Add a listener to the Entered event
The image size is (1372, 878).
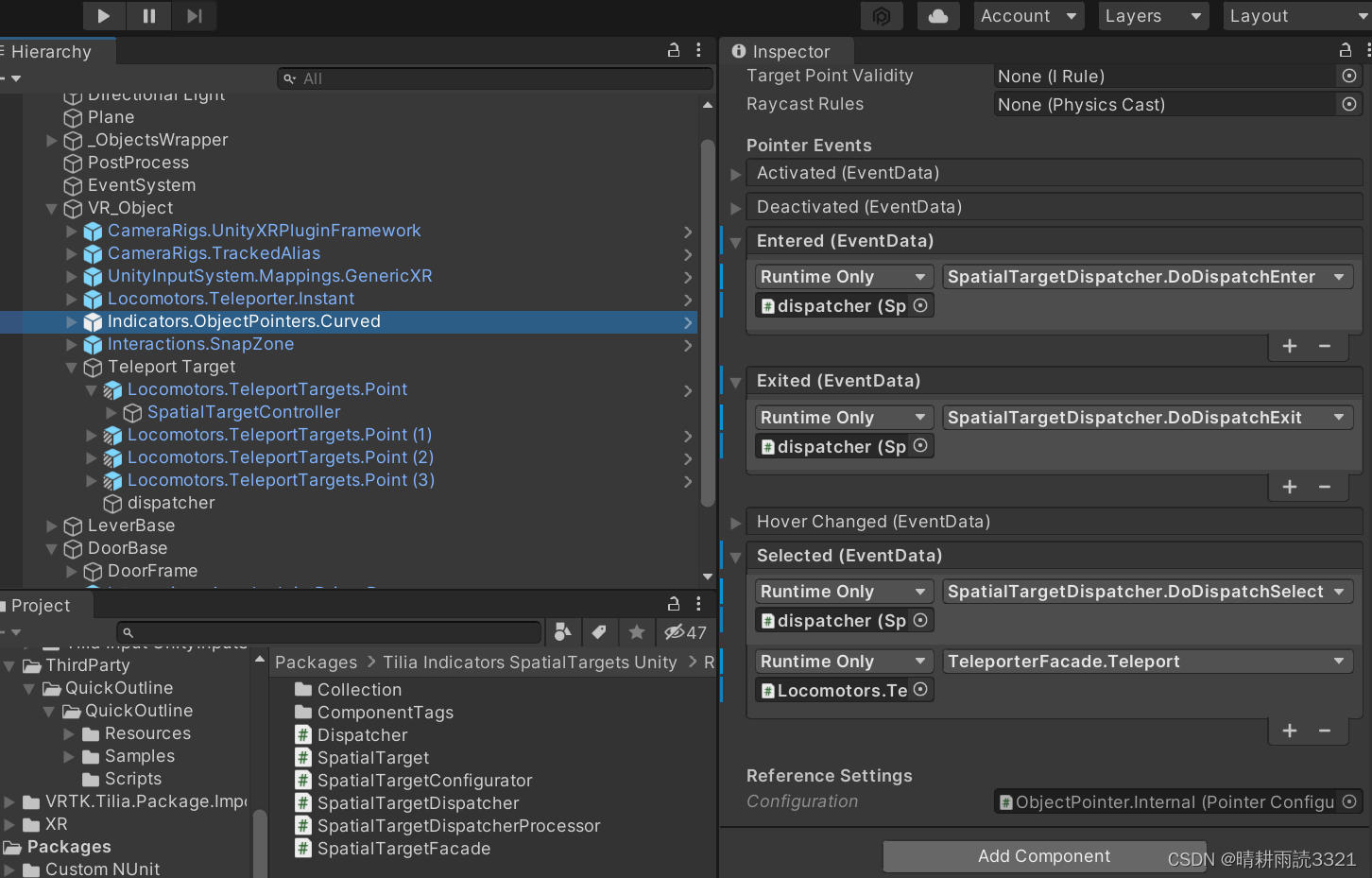point(1290,346)
